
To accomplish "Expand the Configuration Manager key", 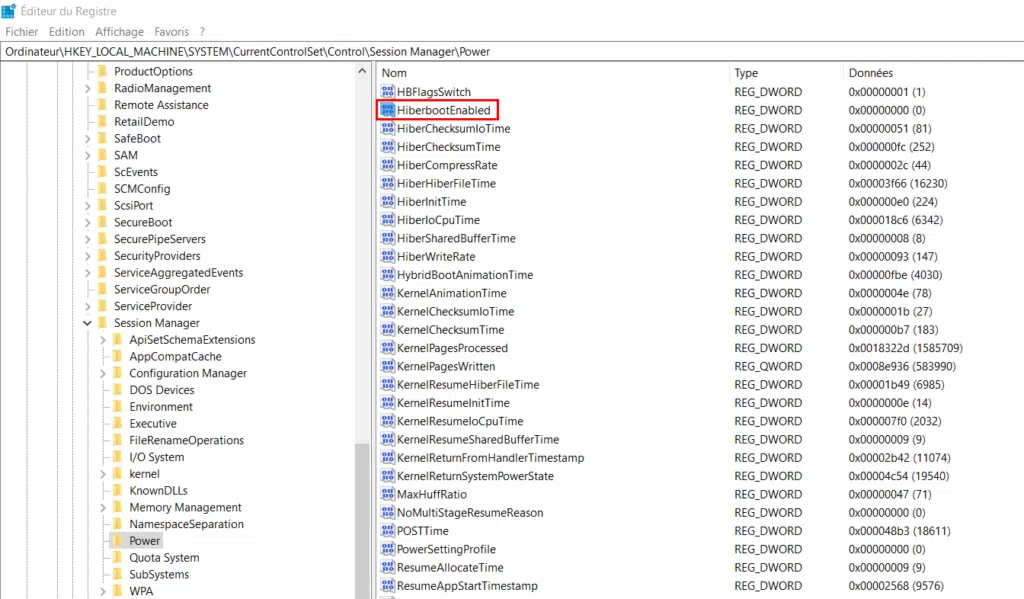I will (x=103, y=373).
